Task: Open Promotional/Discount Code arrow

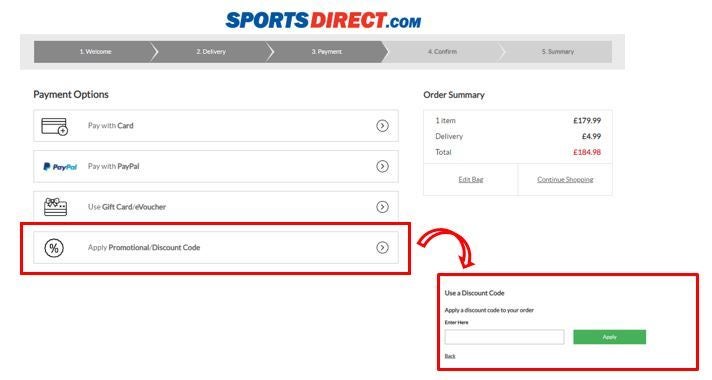Action: [x=382, y=247]
